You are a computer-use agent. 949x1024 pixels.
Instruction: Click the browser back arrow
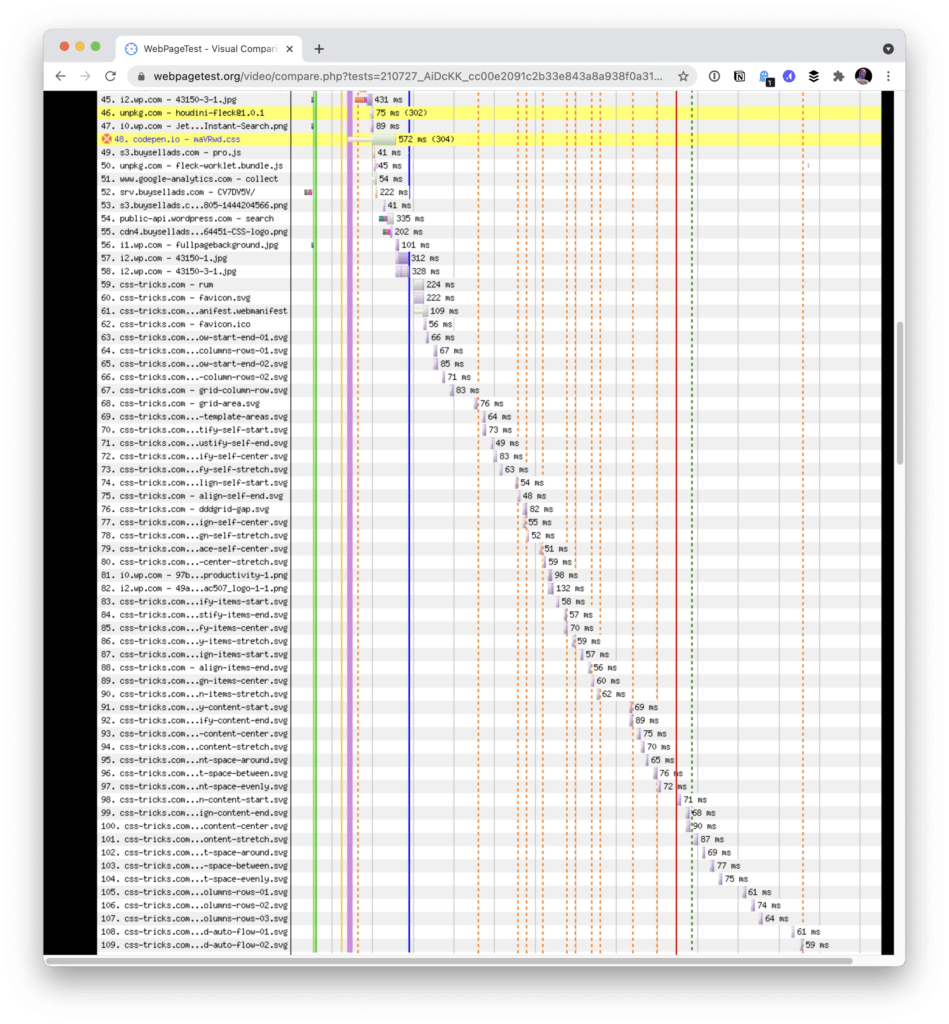pyautogui.click(x=61, y=76)
